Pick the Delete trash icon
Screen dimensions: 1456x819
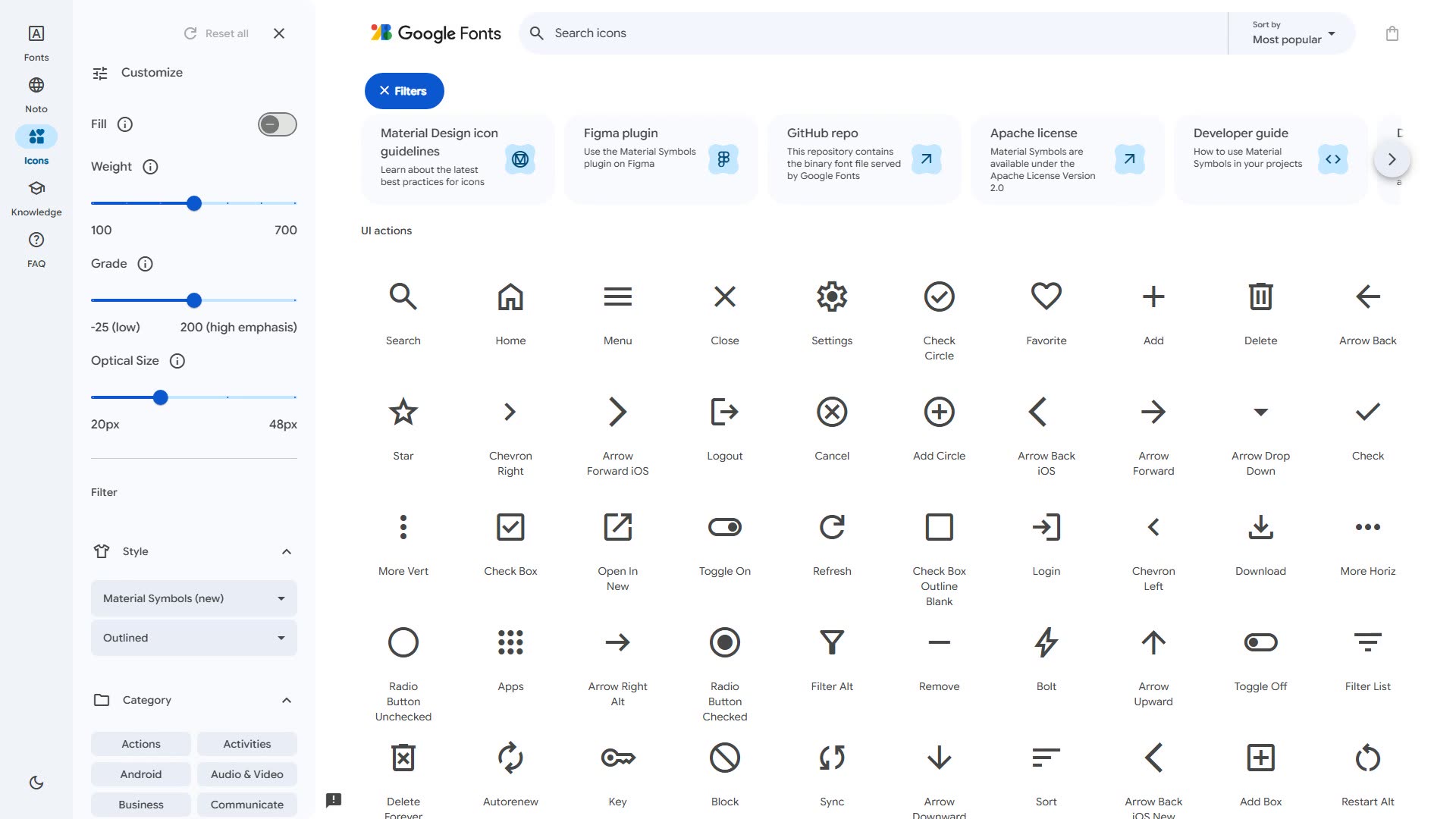pyautogui.click(x=1260, y=297)
